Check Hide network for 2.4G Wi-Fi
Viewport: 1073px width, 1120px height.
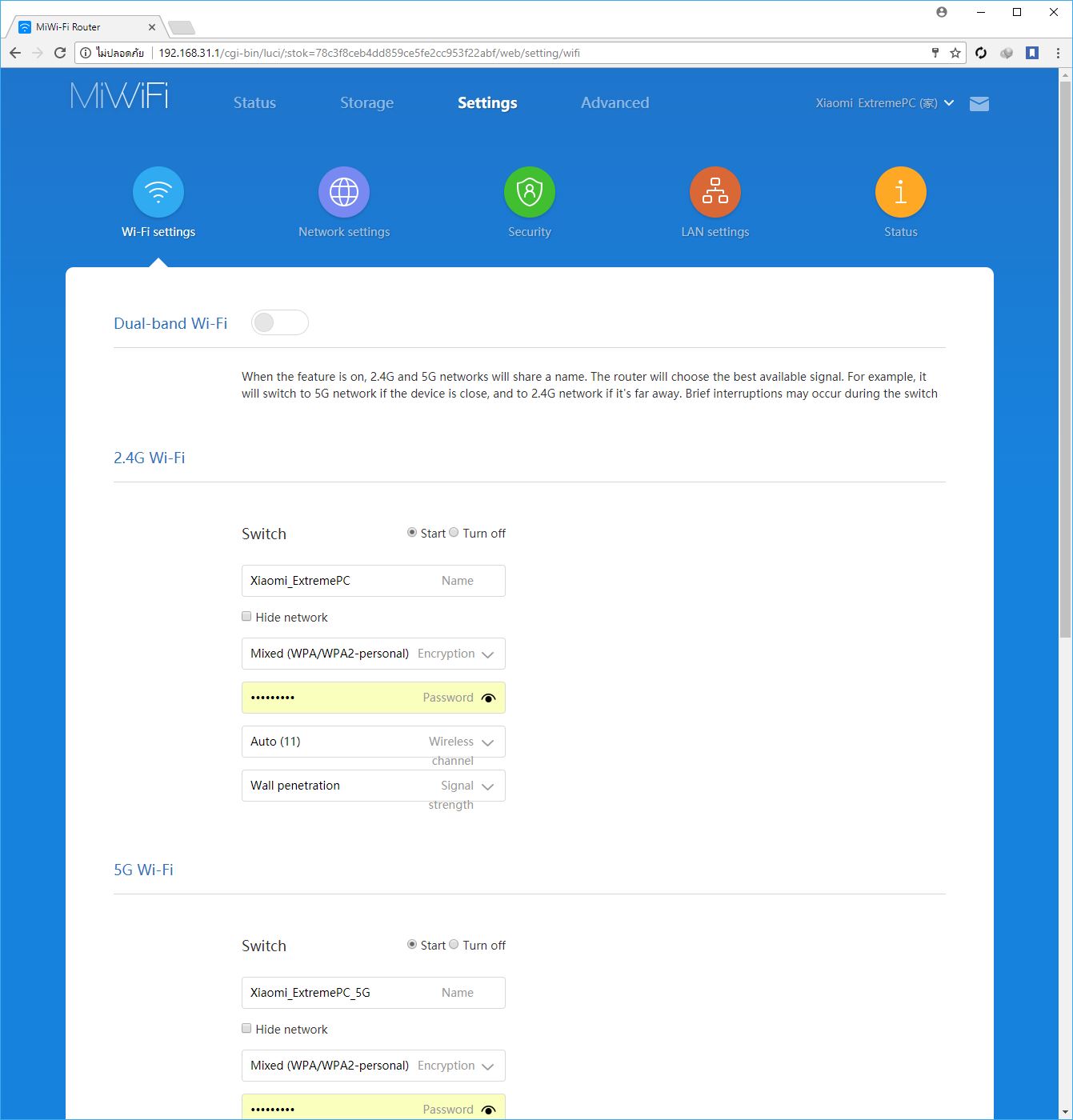coord(246,617)
